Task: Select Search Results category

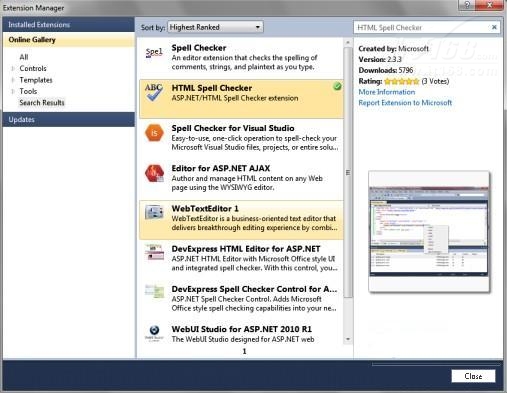Action: tap(42, 103)
